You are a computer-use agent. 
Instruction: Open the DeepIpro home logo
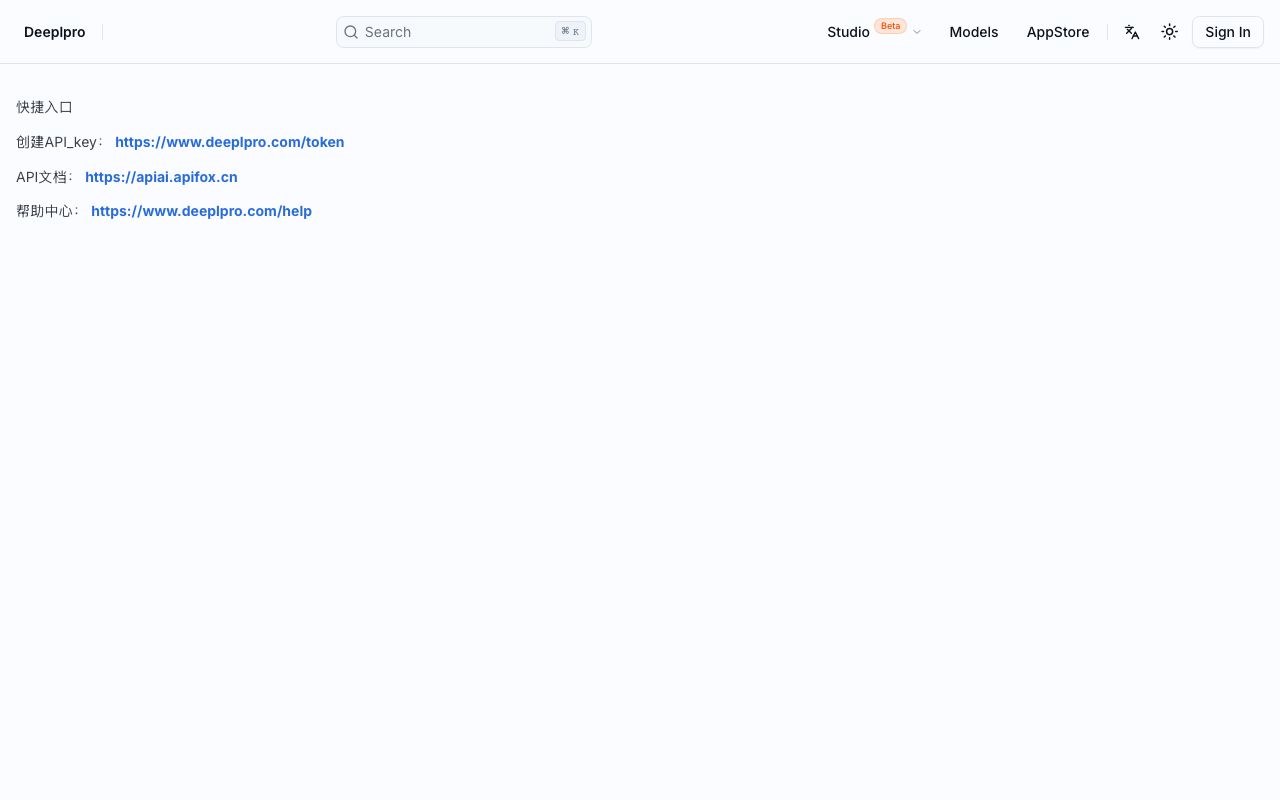tap(55, 32)
